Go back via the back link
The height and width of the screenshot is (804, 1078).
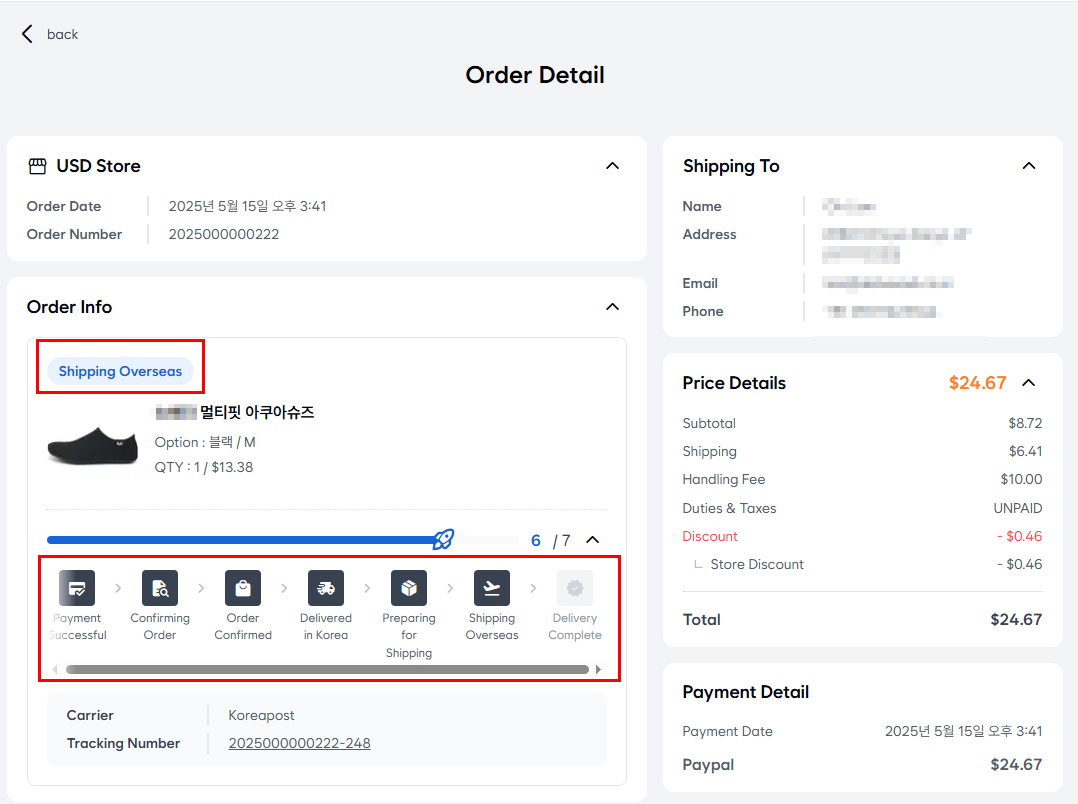coord(62,34)
